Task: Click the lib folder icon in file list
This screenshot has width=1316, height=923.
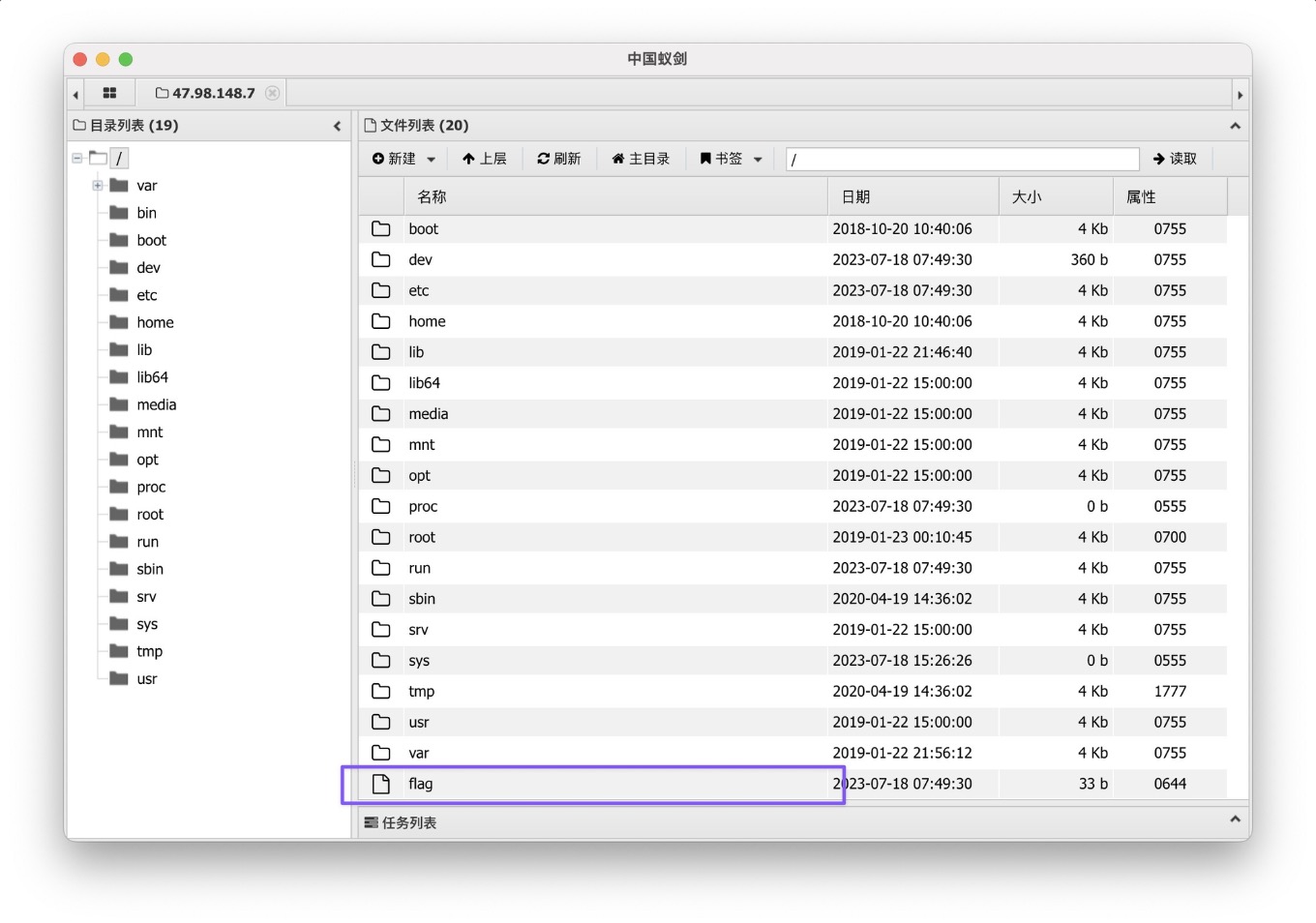Action: tap(381, 352)
